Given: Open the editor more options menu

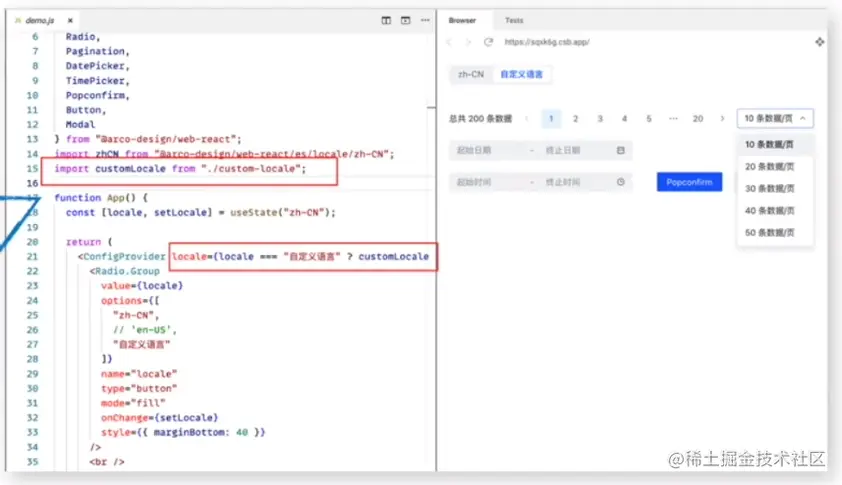Looking at the screenshot, I should [425, 20].
